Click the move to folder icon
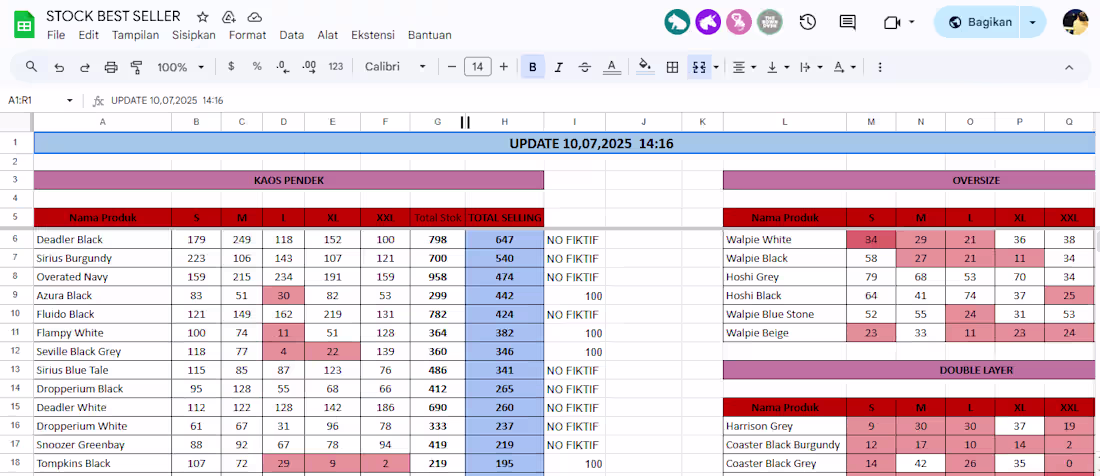 pos(229,17)
